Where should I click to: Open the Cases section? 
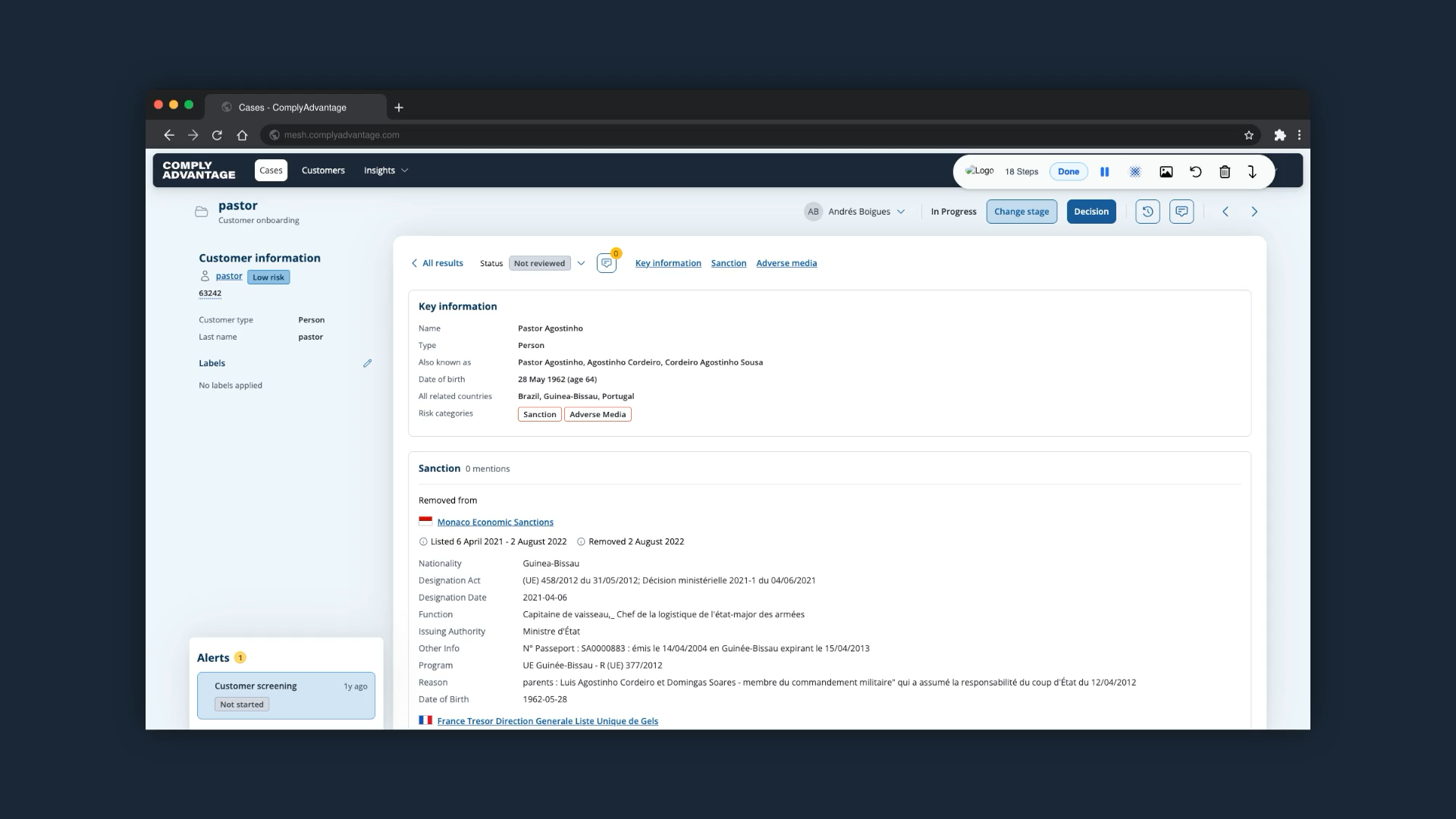(271, 171)
